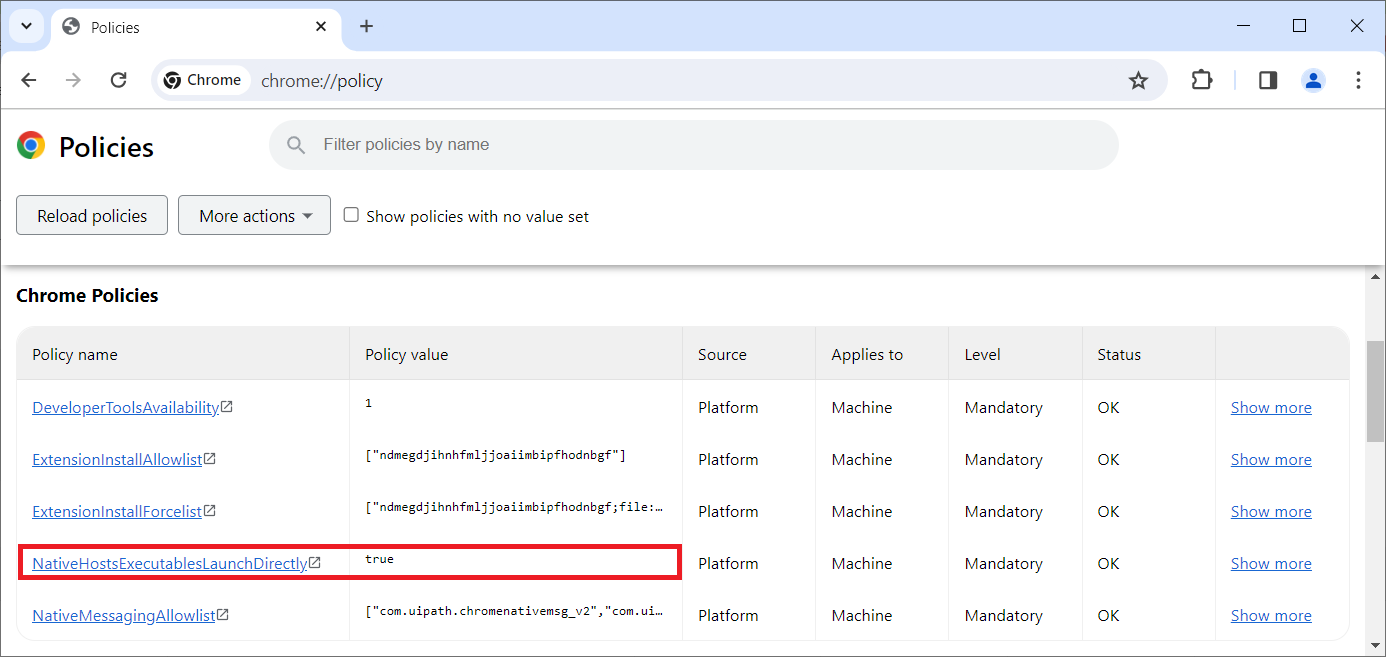Viewport: 1386px width, 657px height.
Task: Open Chrome's three-dot menu
Action: 1358,80
